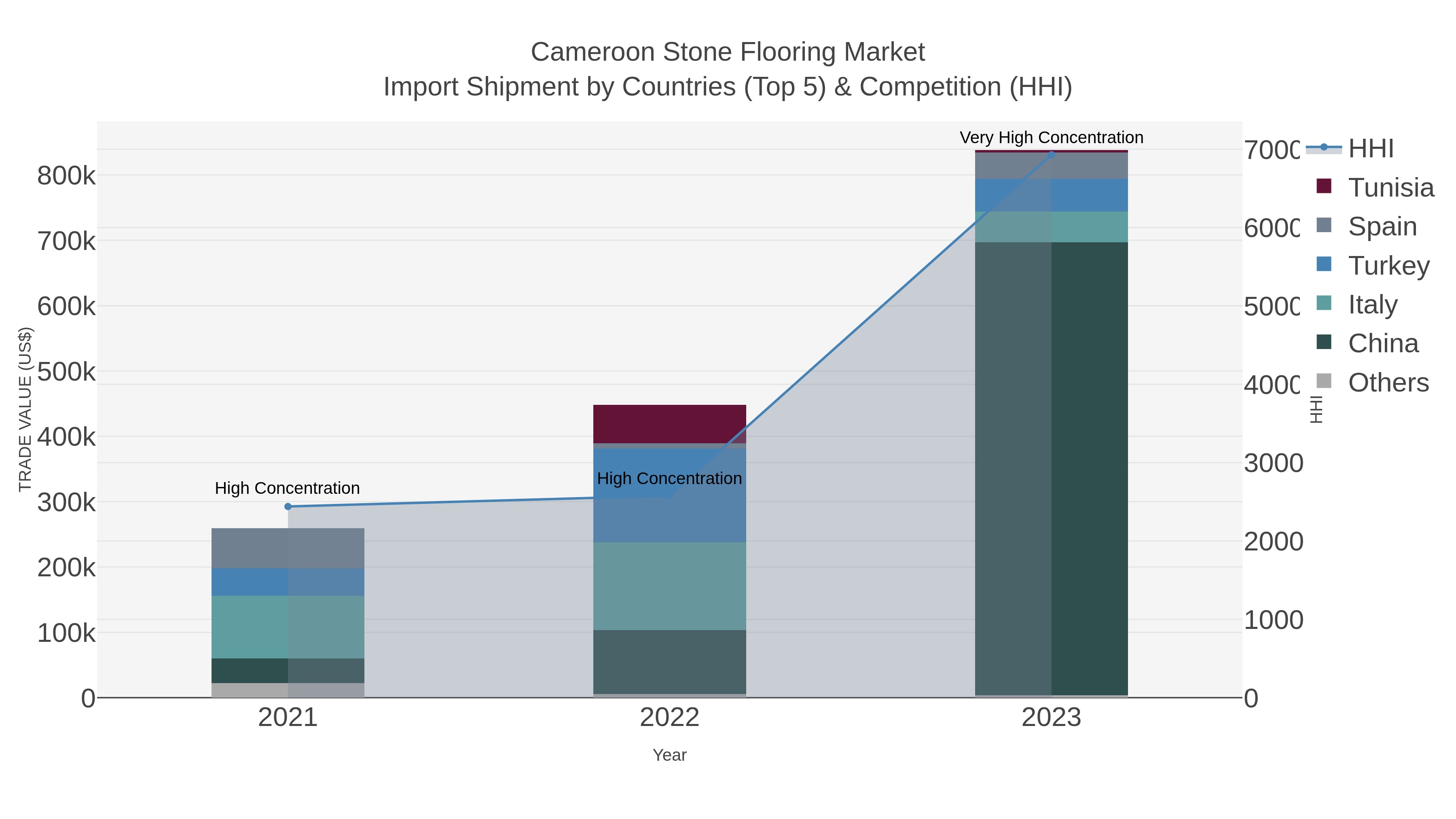Click the China dark green swatch
This screenshot has width=1456, height=819.
(1324, 342)
